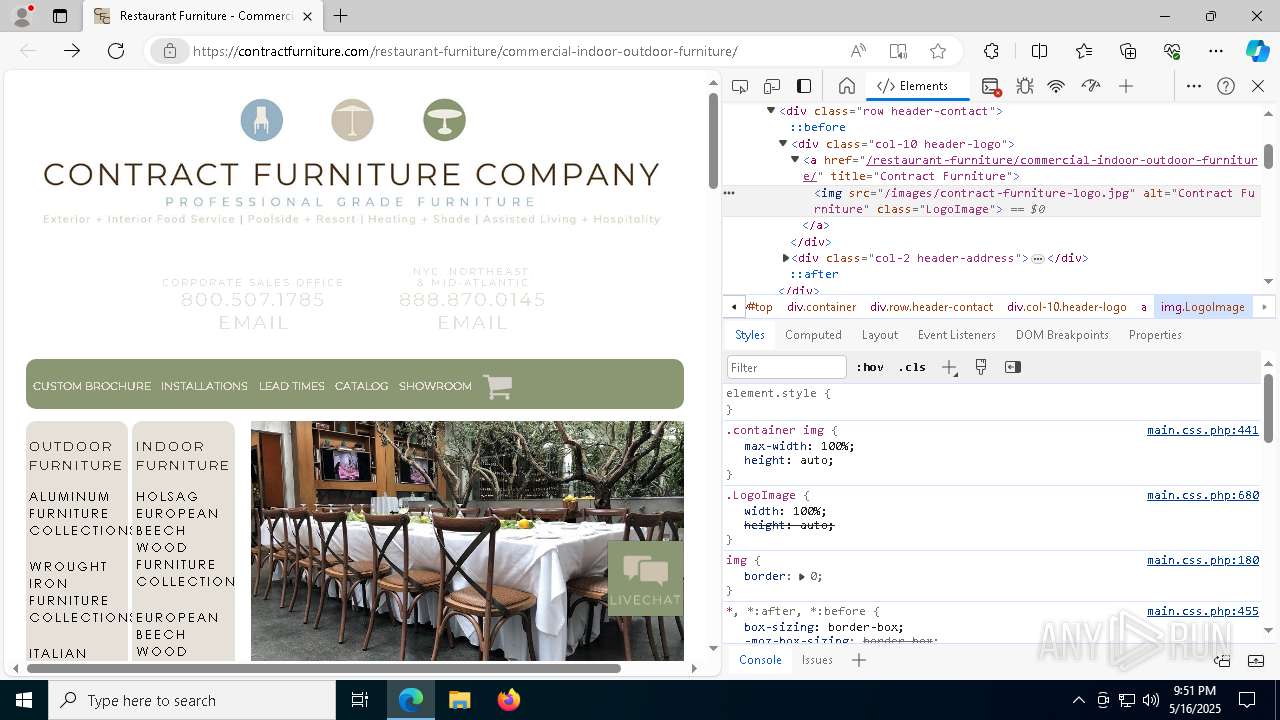Open the Favorites list icon
This screenshot has width=1280, height=720.
coord(1084,51)
